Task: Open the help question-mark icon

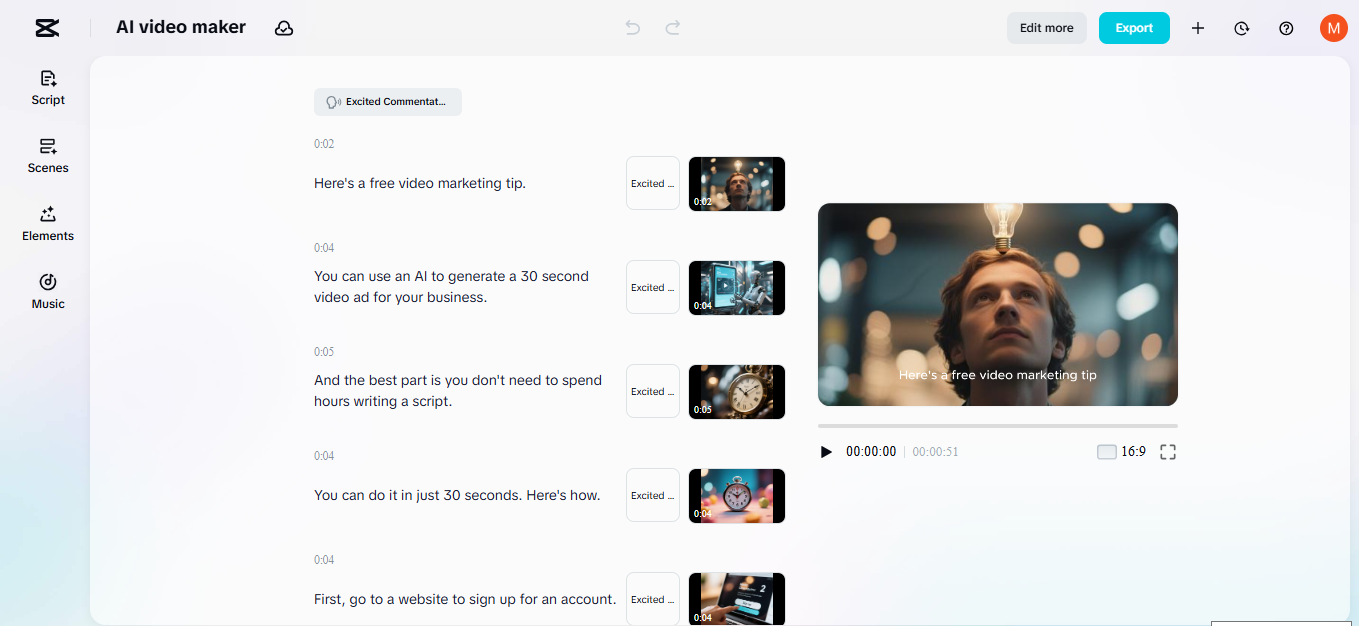Action: (1286, 28)
